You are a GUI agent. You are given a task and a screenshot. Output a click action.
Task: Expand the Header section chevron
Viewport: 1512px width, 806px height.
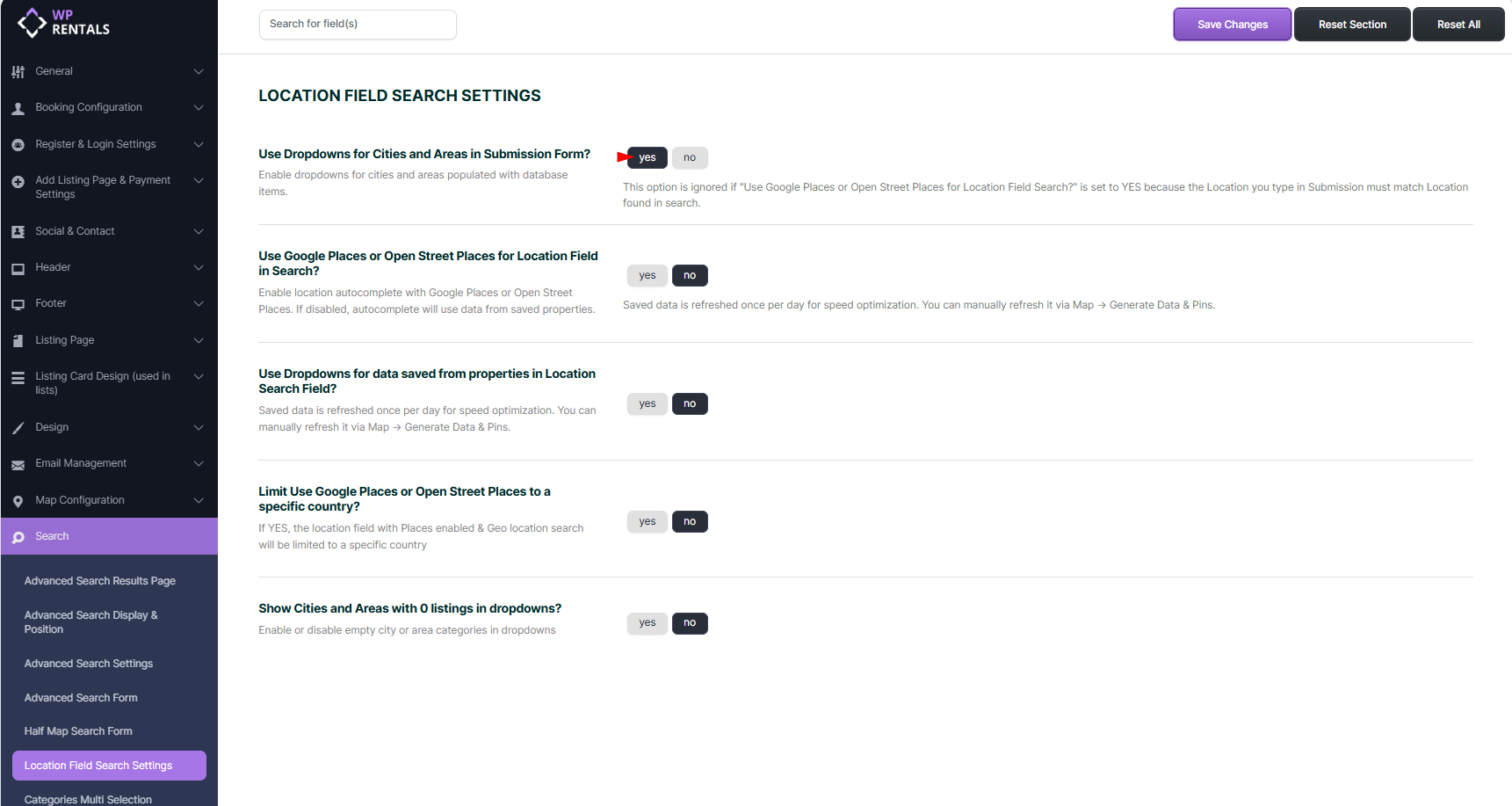tap(199, 268)
